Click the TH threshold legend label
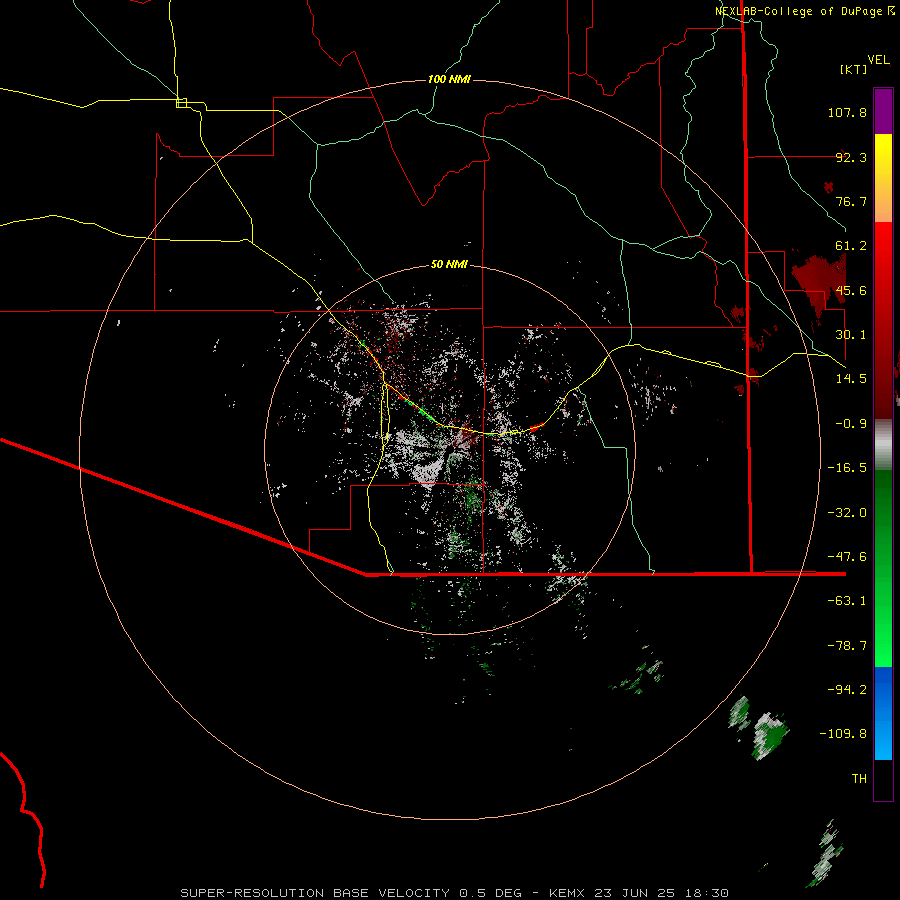Image resolution: width=900 pixels, height=900 pixels. tap(859, 778)
